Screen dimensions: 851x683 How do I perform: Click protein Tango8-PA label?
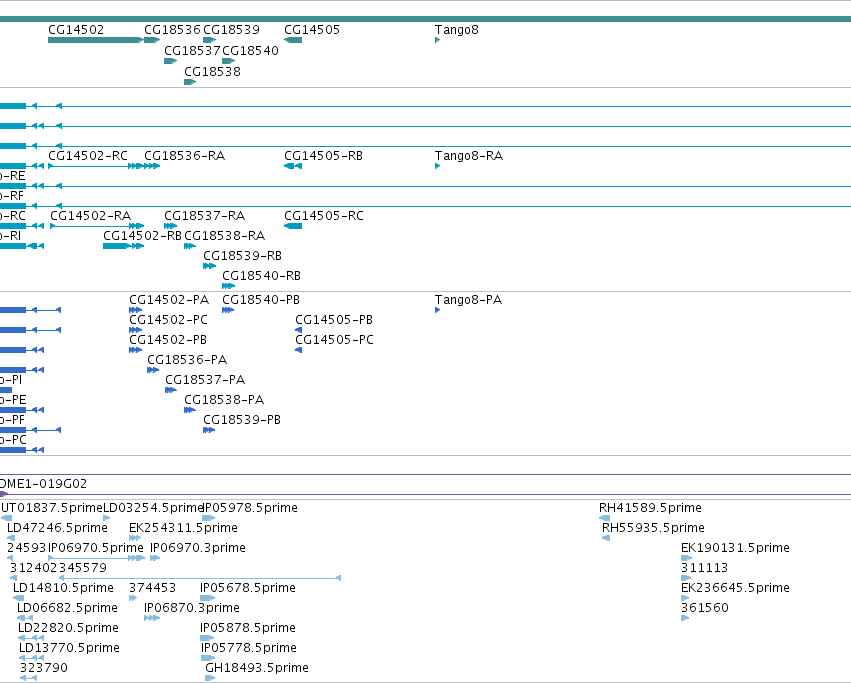pos(468,300)
